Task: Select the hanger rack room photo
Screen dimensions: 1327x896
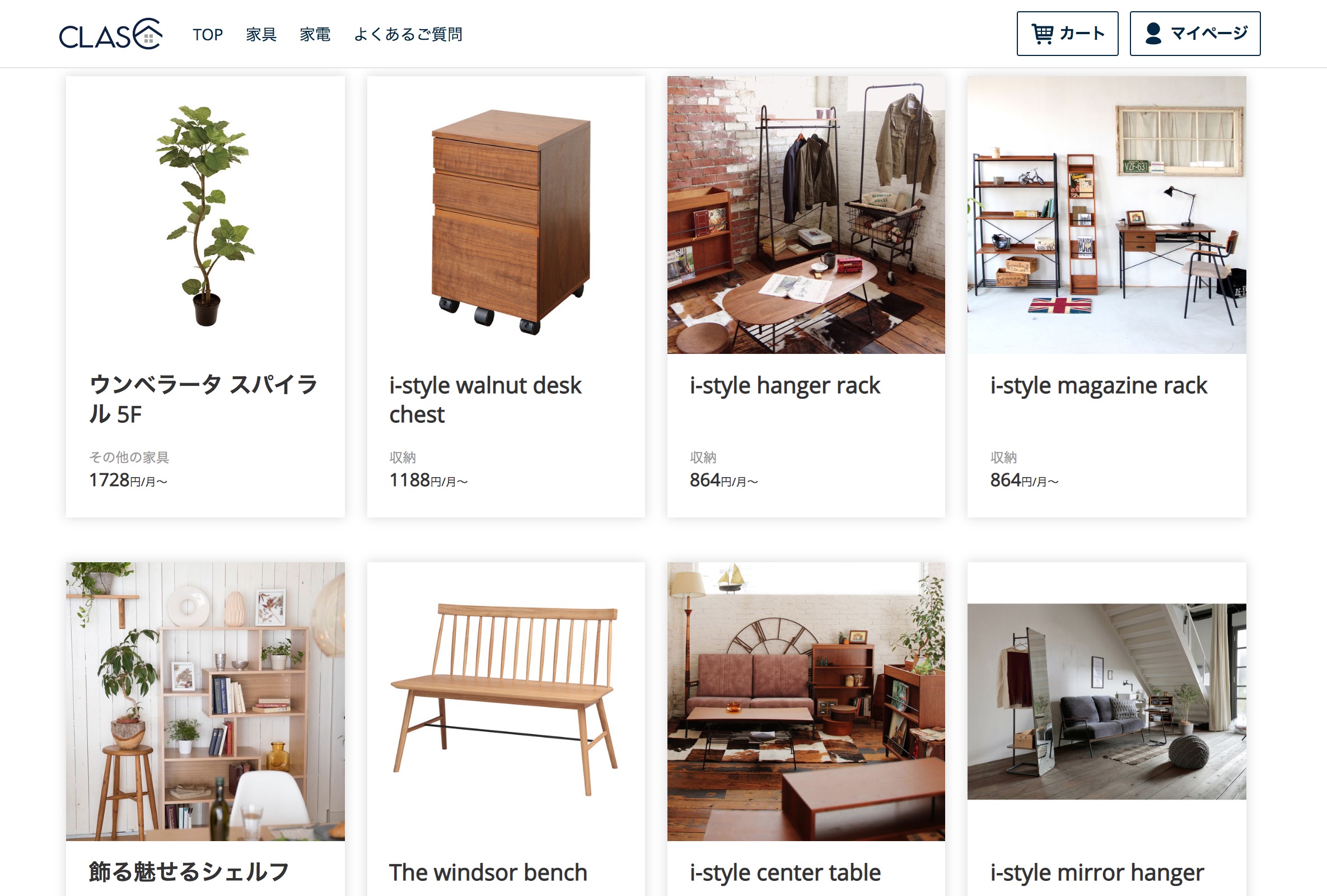Action: point(806,215)
